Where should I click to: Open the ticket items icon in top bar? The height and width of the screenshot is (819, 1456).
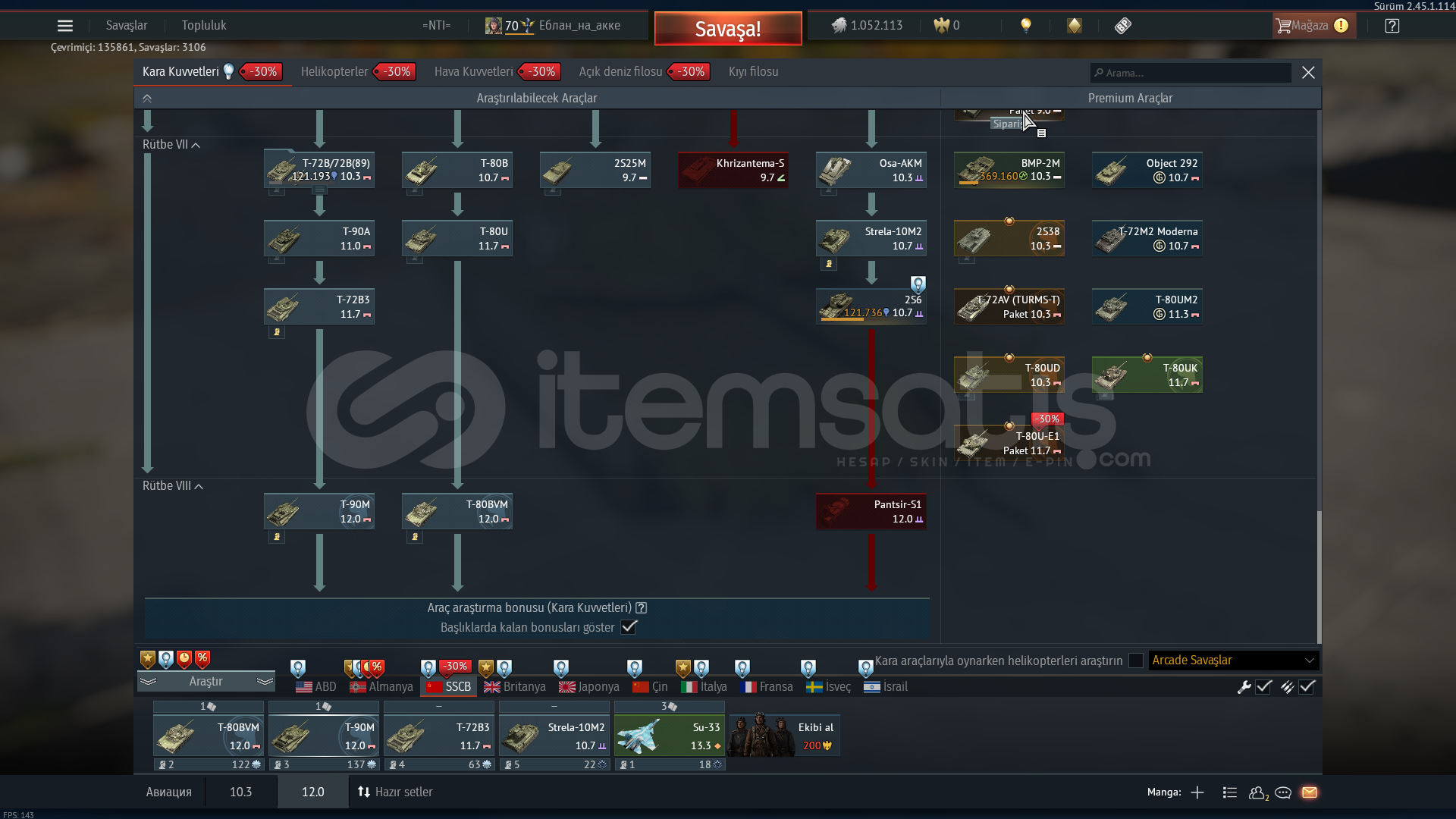(x=1123, y=26)
